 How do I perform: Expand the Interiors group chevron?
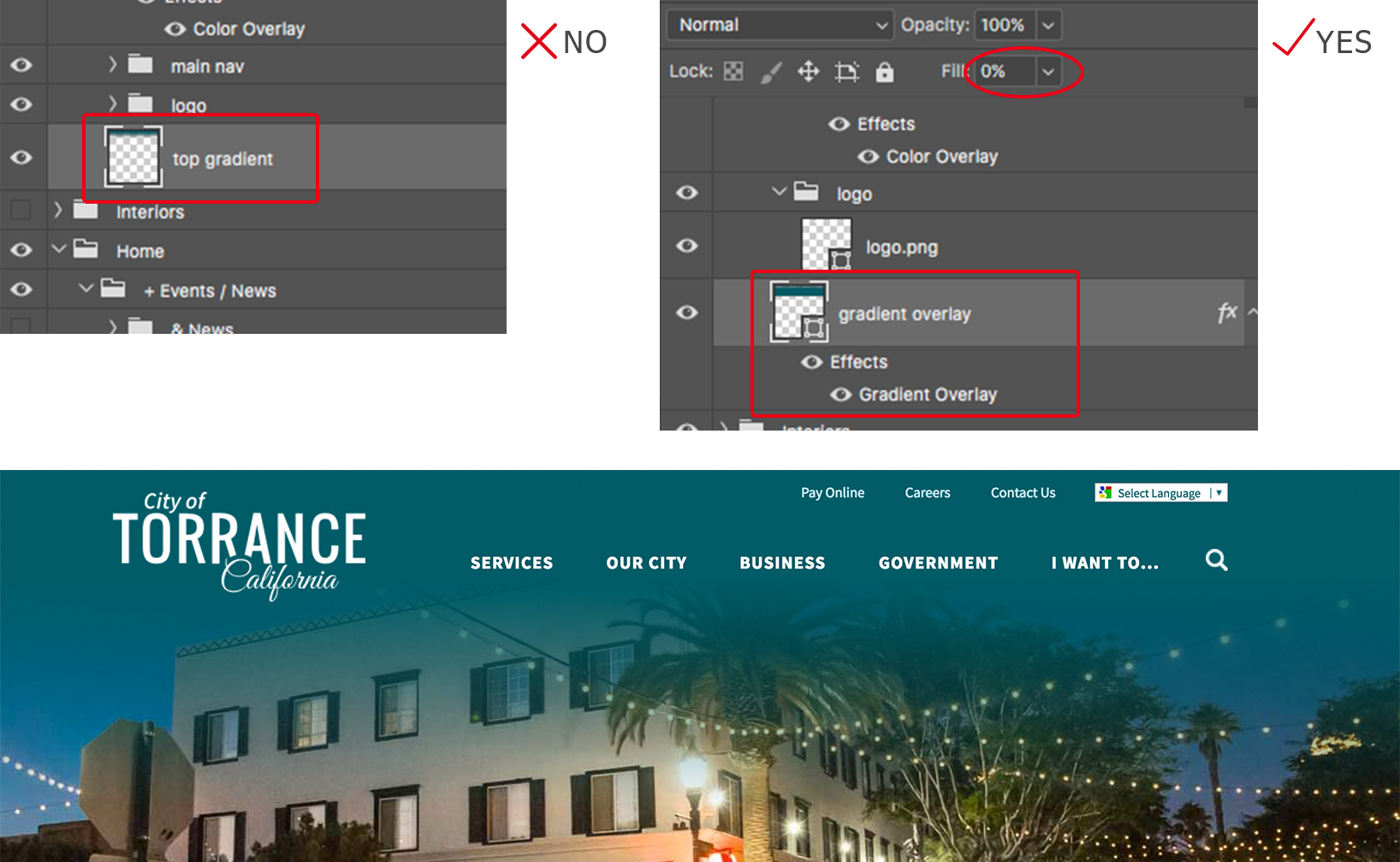(58, 210)
